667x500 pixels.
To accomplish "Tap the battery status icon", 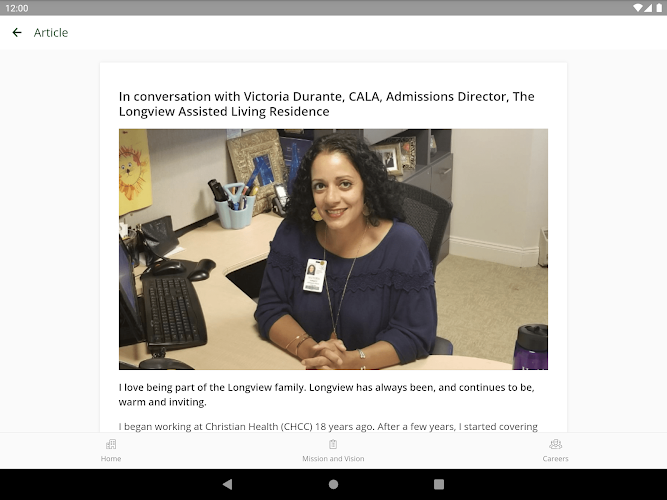I will [658, 8].
